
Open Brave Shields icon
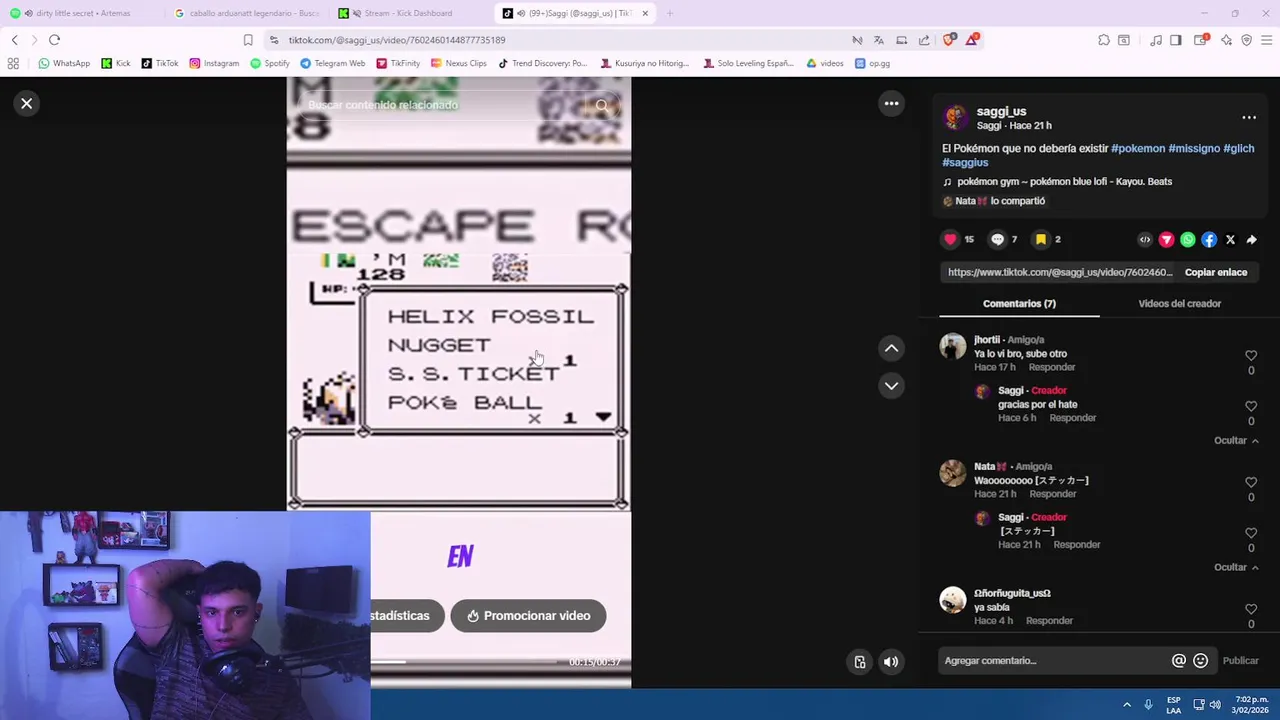coord(949,40)
